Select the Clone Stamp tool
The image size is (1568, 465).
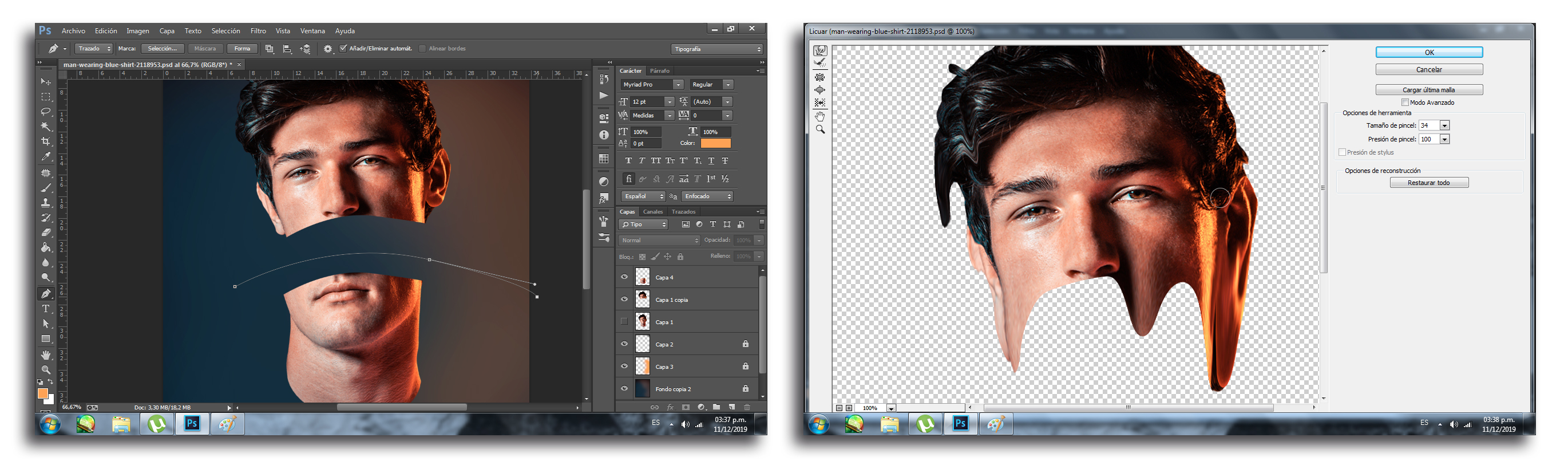coord(46,202)
